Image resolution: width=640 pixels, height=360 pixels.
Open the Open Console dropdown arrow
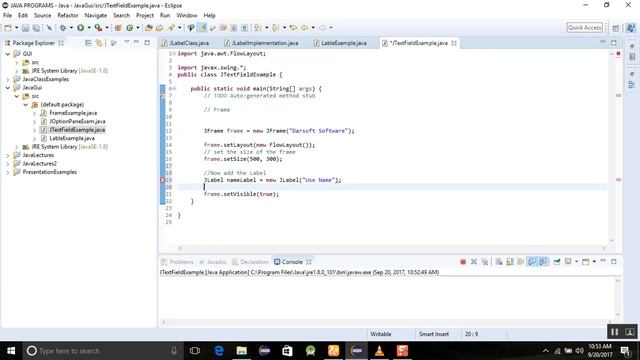click(594, 262)
